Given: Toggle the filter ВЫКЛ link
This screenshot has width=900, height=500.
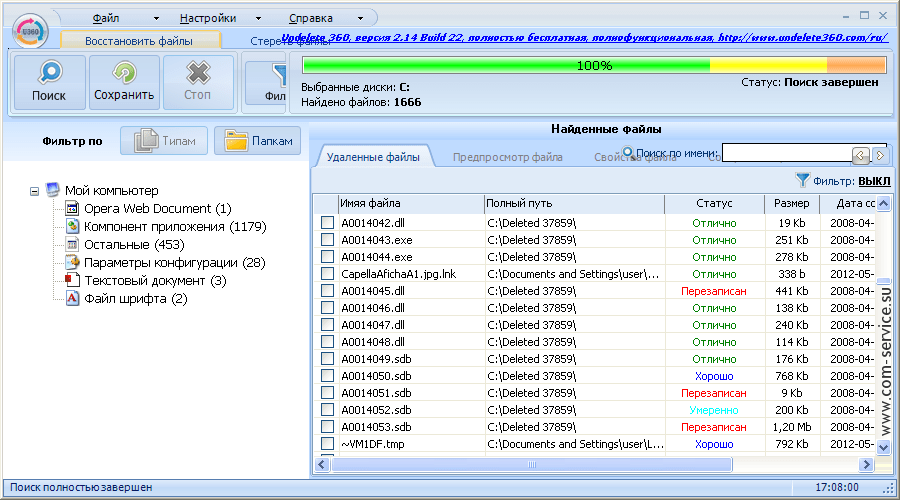Looking at the screenshot, I should [874, 181].
